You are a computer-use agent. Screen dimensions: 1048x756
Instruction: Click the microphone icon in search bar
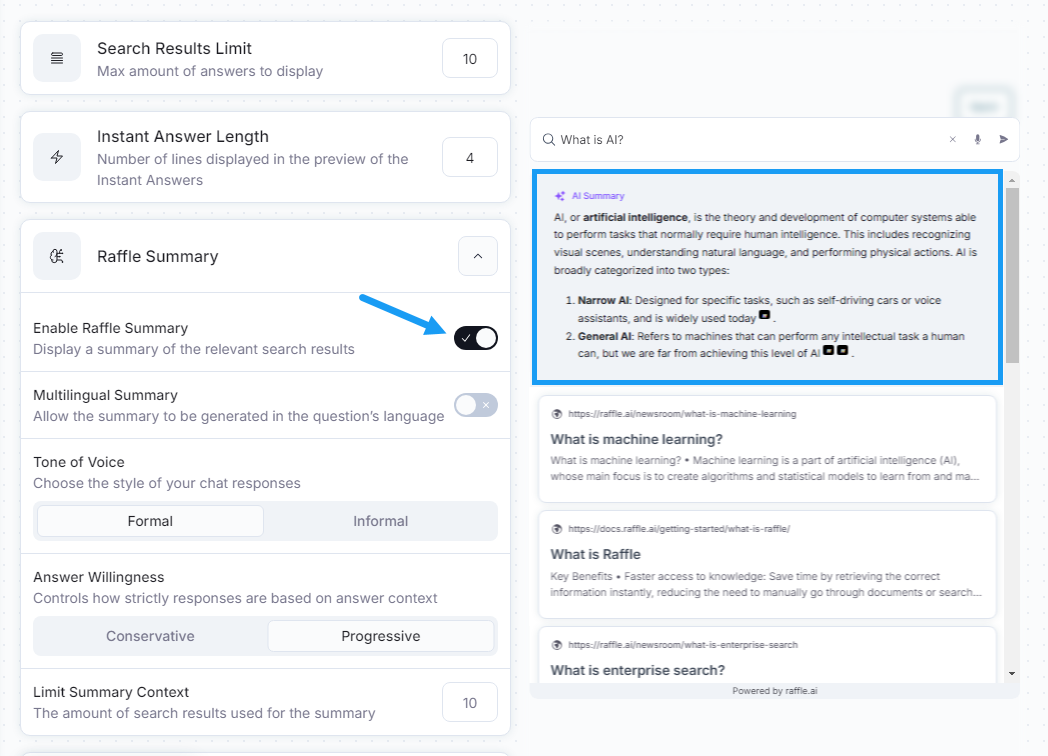point(977,139)
